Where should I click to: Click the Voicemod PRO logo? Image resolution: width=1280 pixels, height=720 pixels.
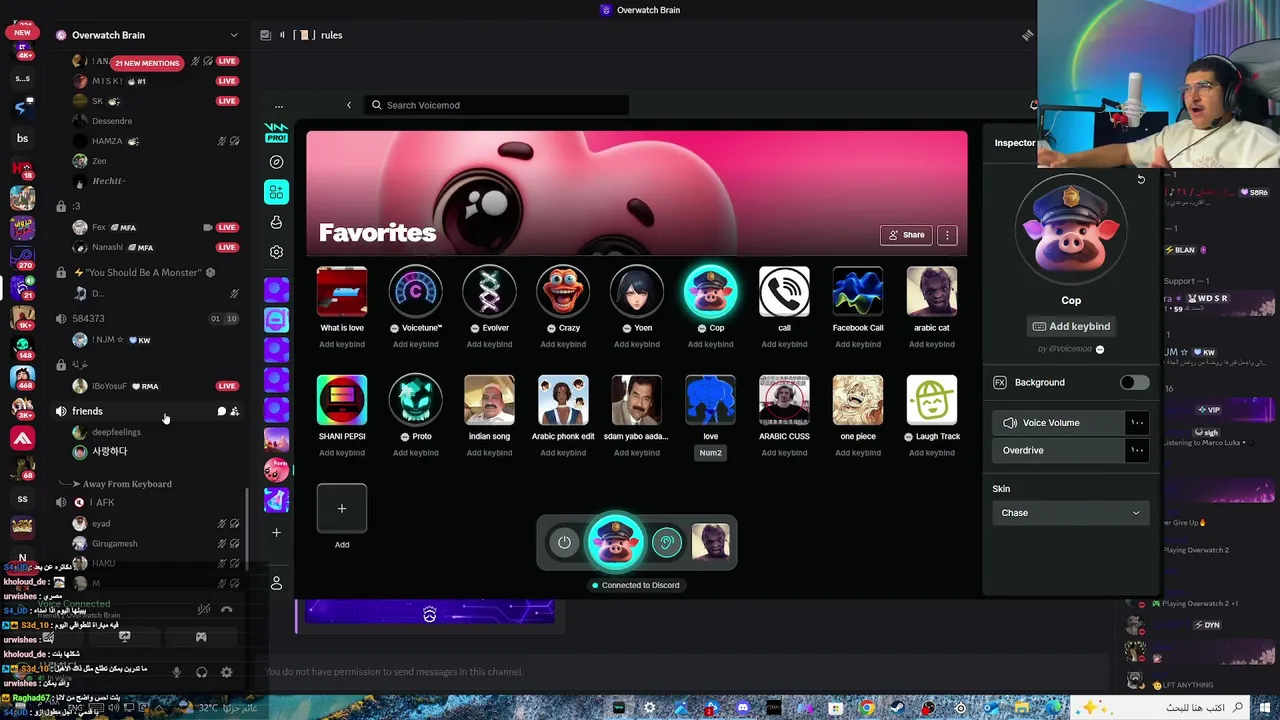click(276, 132)
